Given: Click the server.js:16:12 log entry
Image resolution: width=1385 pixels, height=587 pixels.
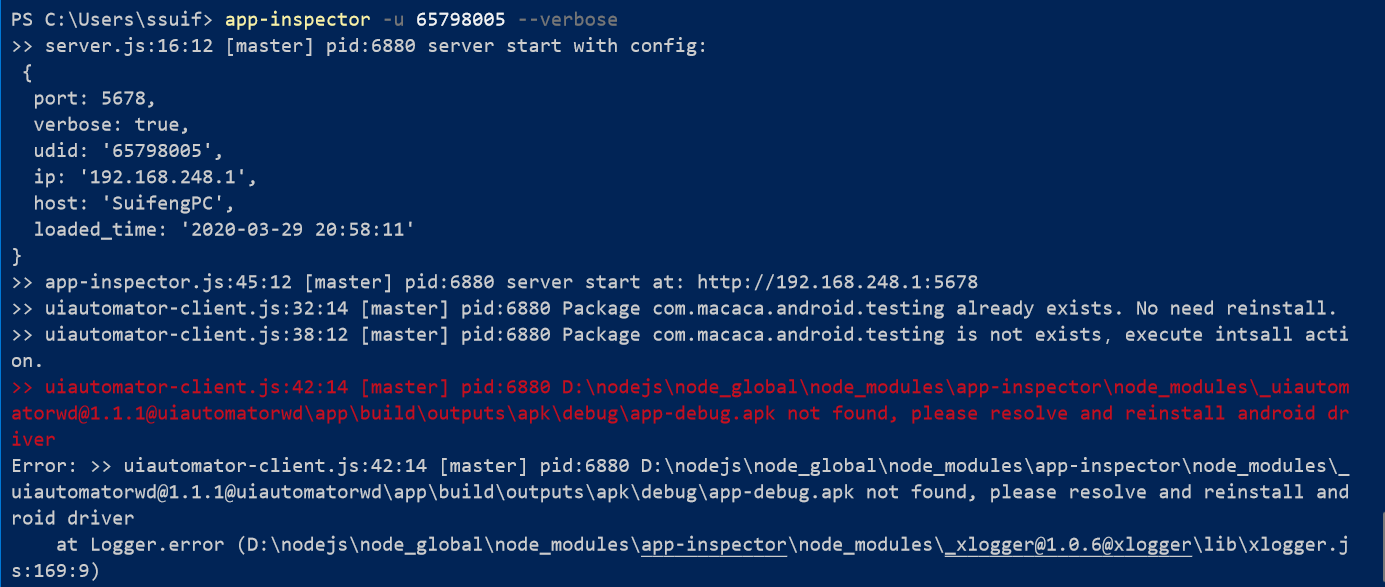Looking at the screenshot, I should 359,47.
